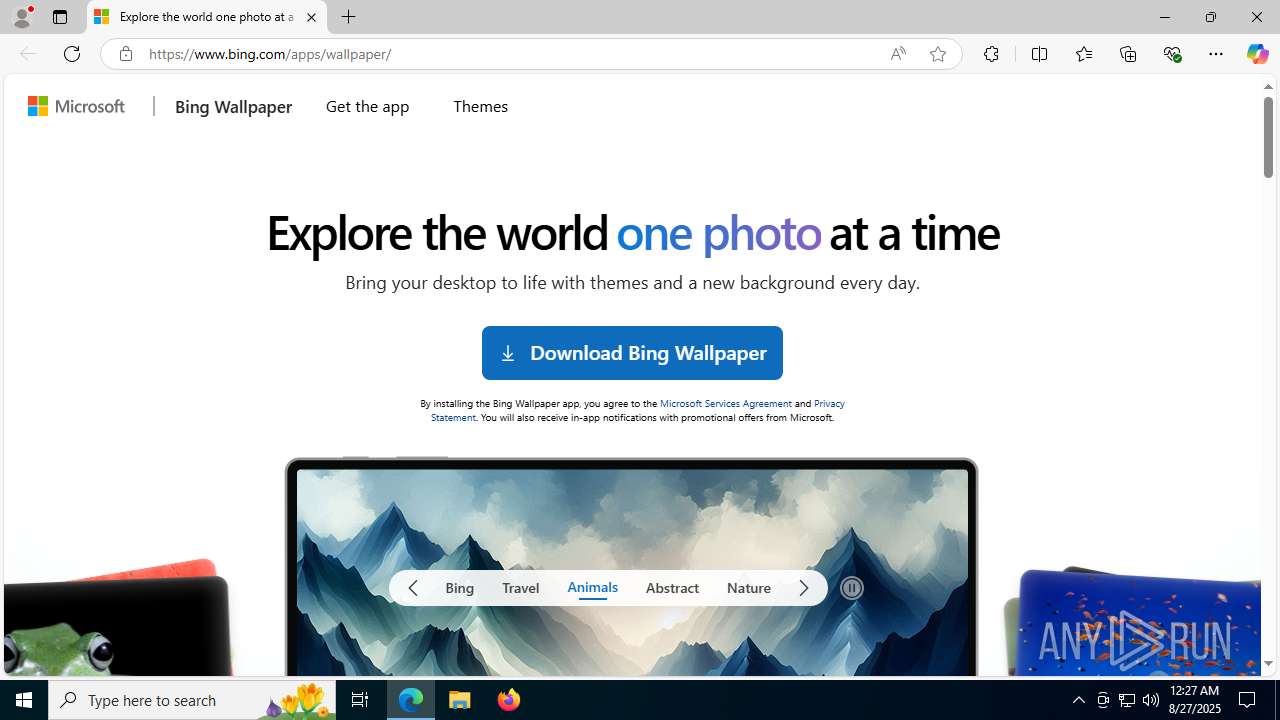Open Collections icon in toolbar
The image size is (1280, 720).
tap(1128, 54)
